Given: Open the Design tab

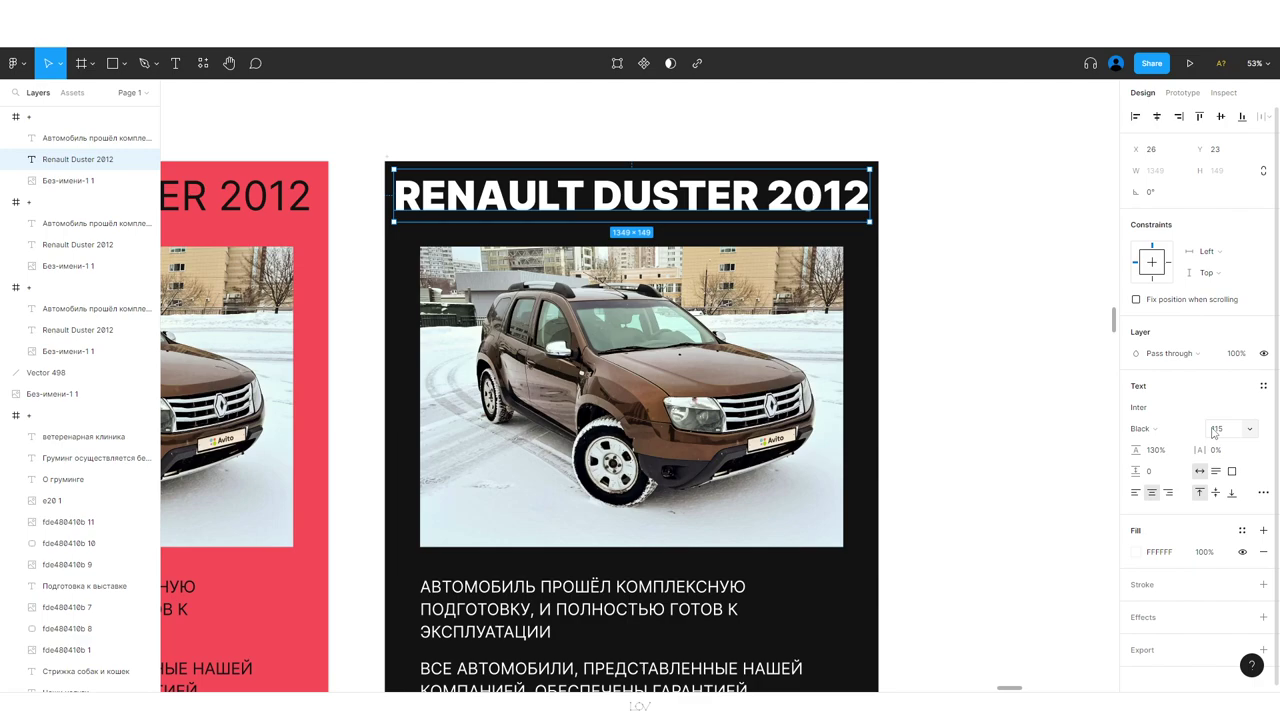Looking at the screenshot, I should pos(1142,93).
